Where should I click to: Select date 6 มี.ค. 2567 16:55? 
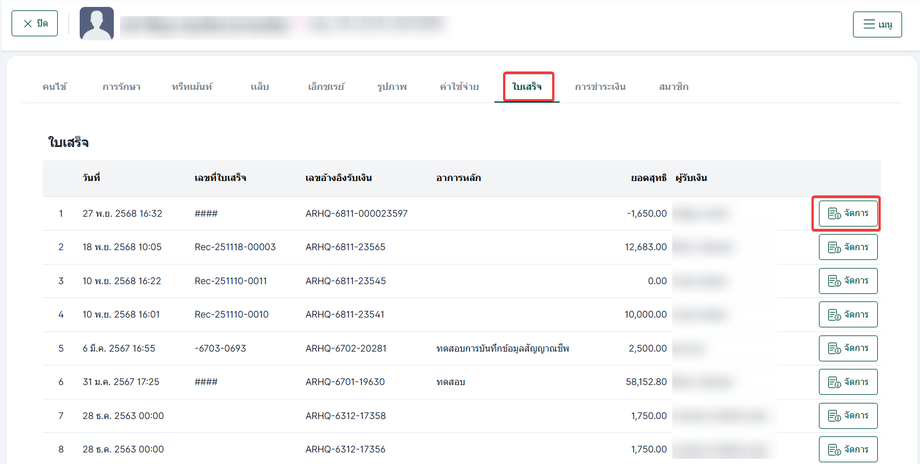coord(119,348)
